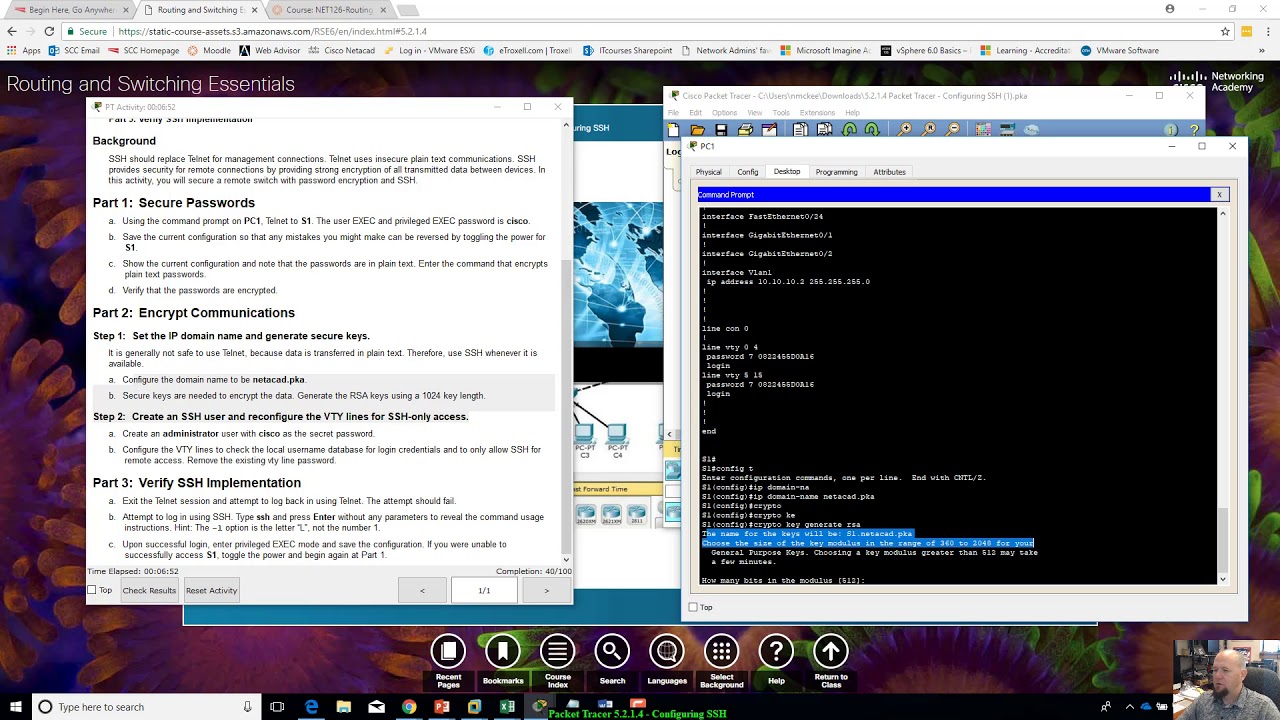The height and width of the screenshot is (720, 1280).
Task: Open Edit menu in Packet Tracer
Action: [x=695, y=112]
